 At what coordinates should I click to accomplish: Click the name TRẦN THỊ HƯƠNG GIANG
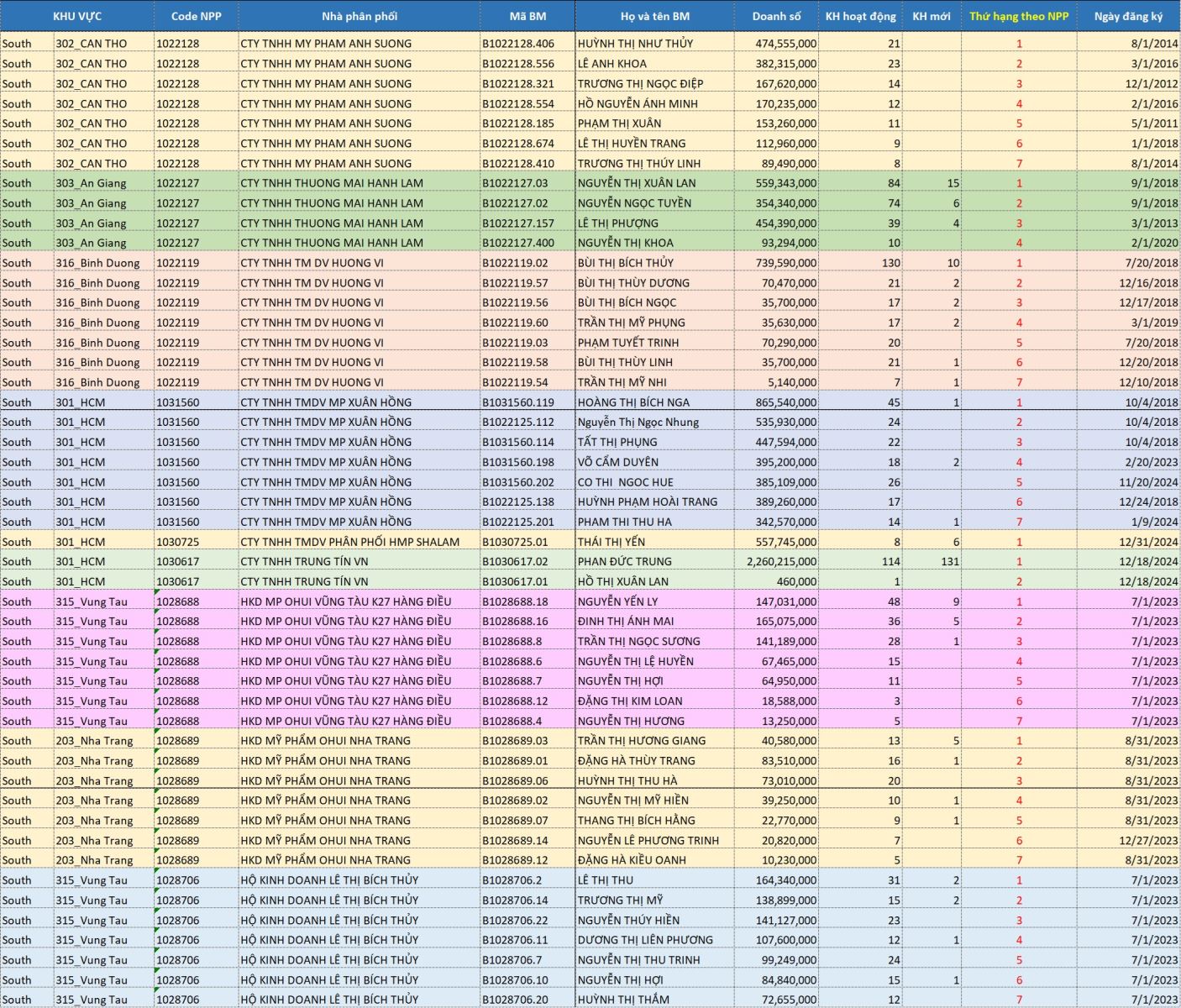pyautogui.click(x=642, y=741)
